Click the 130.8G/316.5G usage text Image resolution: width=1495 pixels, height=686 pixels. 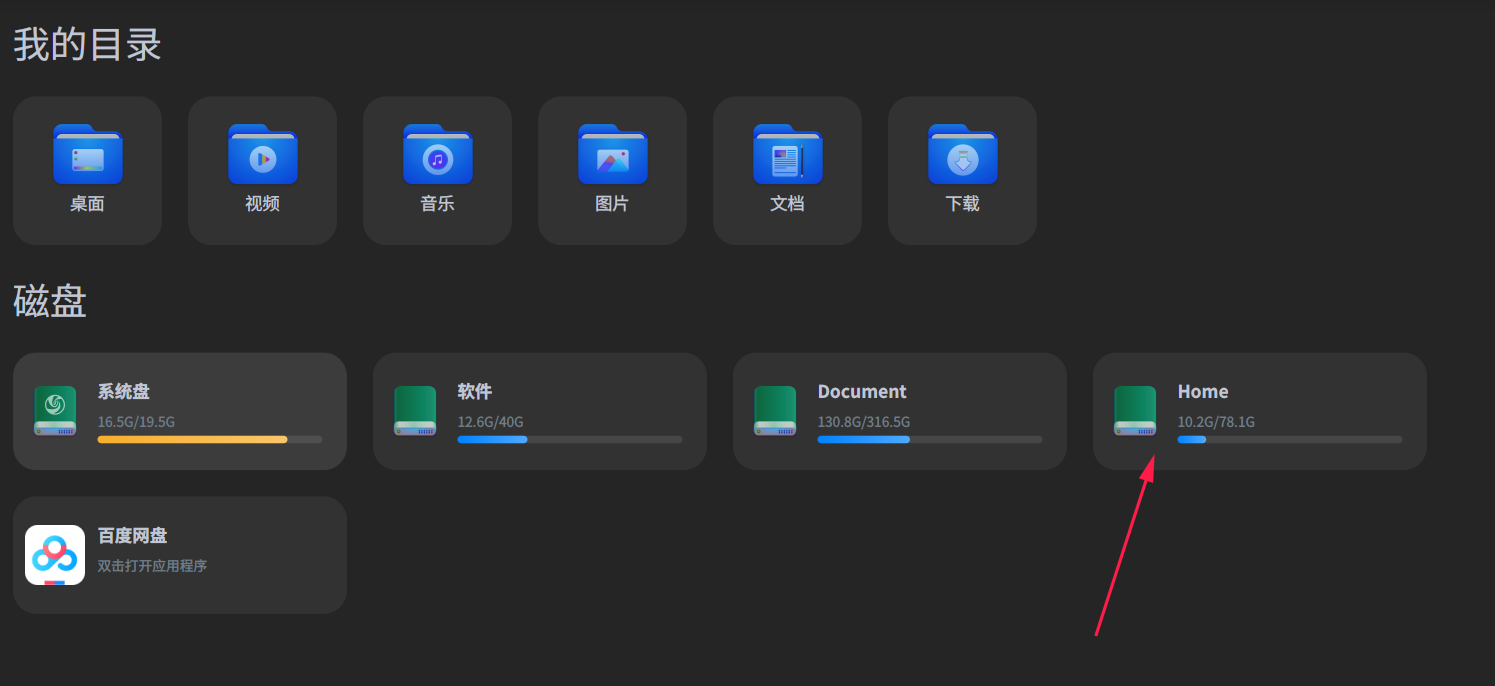pos(864,422)
